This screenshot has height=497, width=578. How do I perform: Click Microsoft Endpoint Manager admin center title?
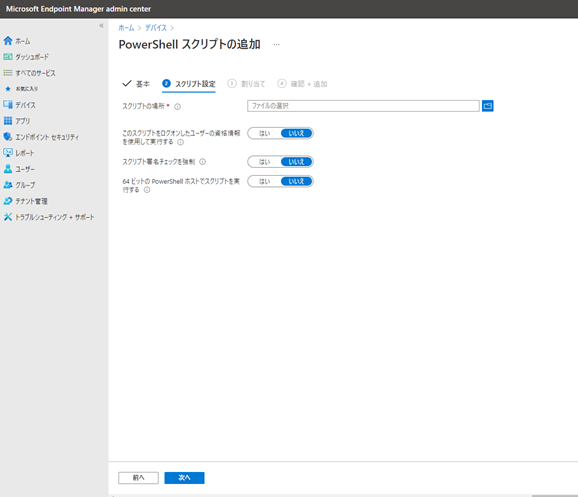[x=78, y=9]
